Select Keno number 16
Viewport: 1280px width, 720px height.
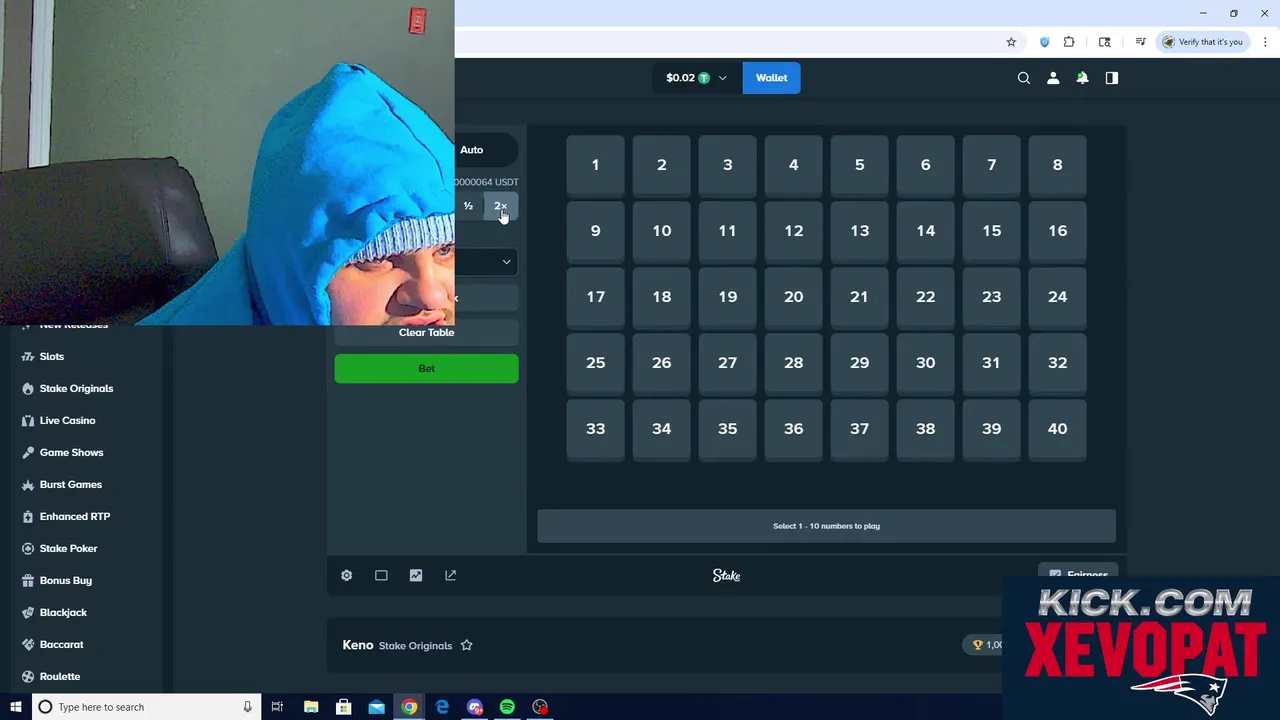click(x=1057, y=231)
